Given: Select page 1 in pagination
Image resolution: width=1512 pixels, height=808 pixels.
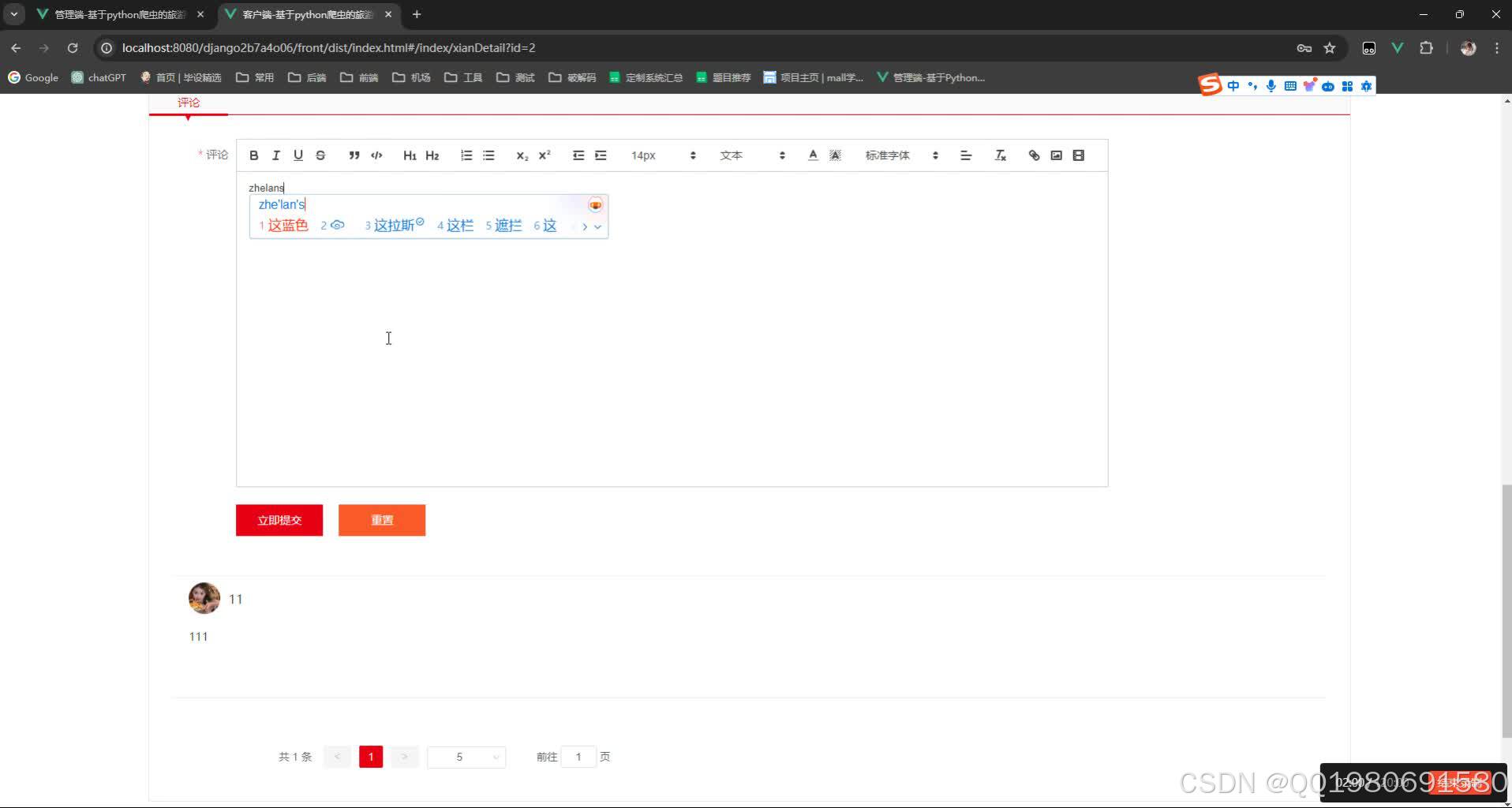Looking at the screenshot, I should 371,757.
